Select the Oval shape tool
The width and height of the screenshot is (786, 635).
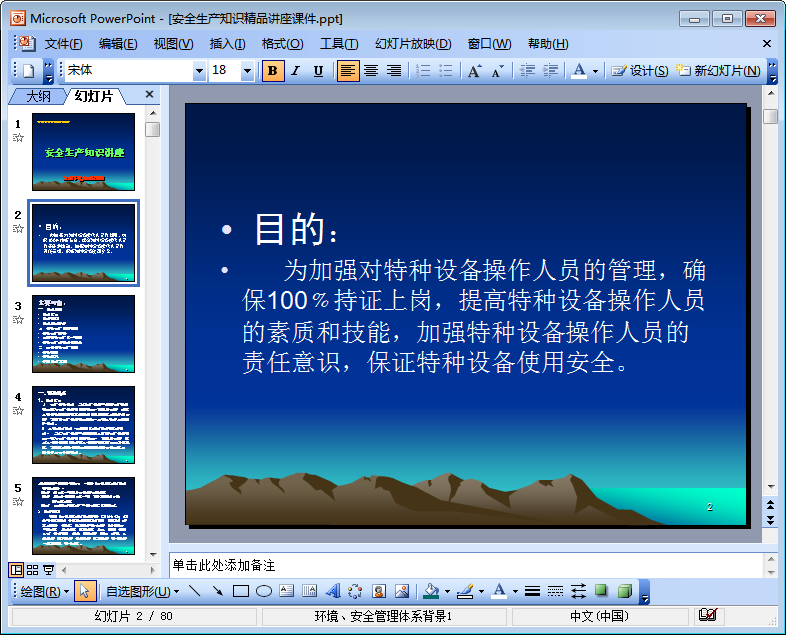tap(264, 591)
